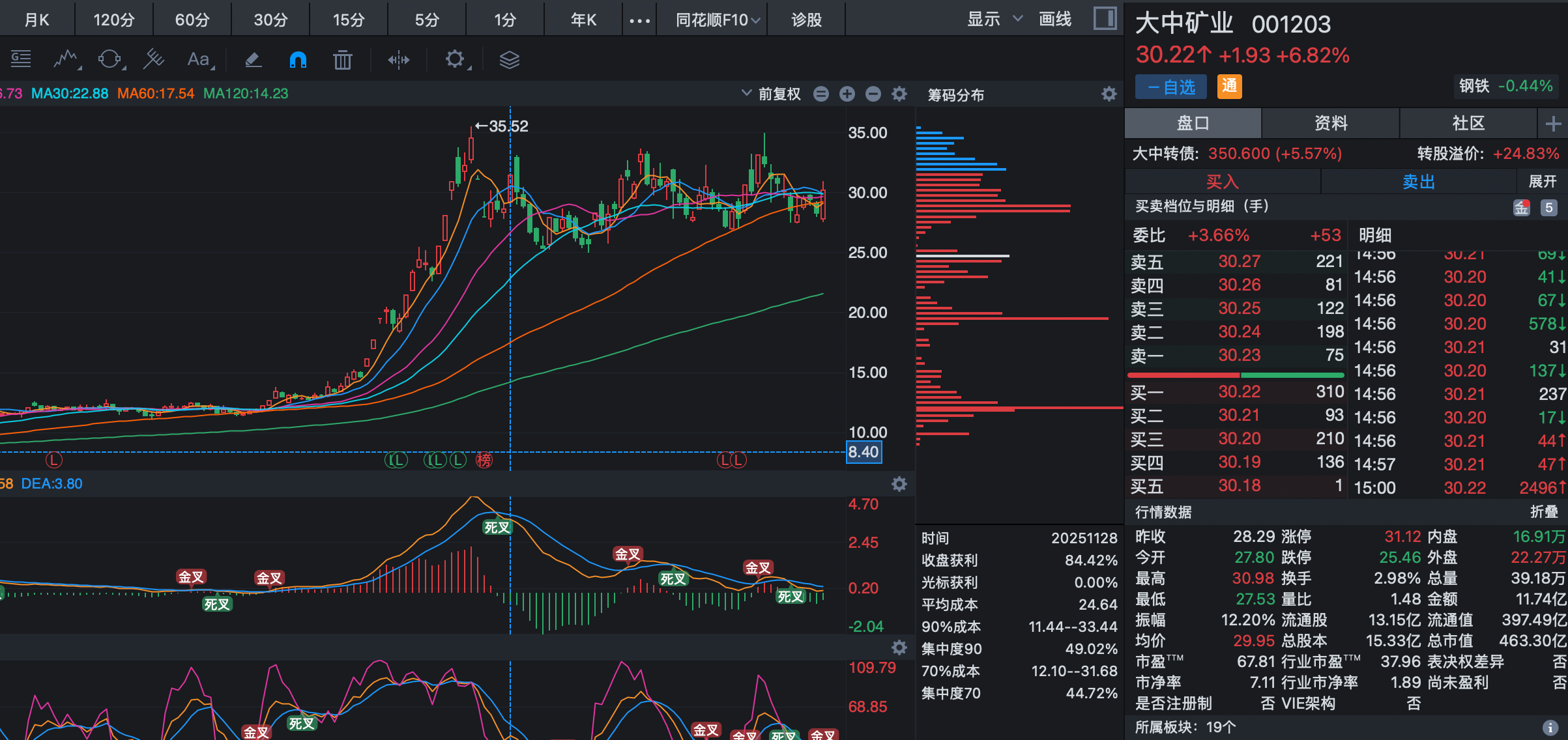Open the 前复权 adjustment dropdown

coord(772,94)
